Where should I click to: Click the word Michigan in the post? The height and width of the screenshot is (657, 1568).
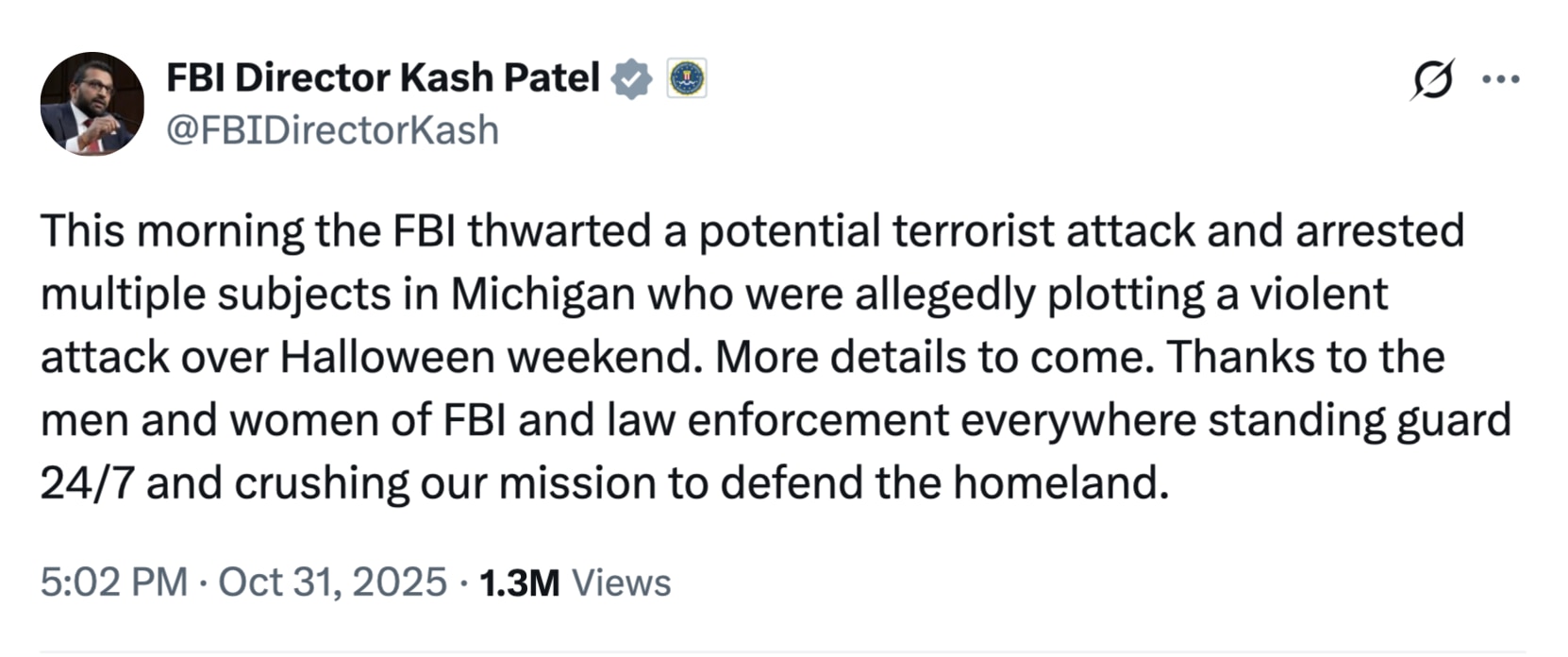click(542, 294)
